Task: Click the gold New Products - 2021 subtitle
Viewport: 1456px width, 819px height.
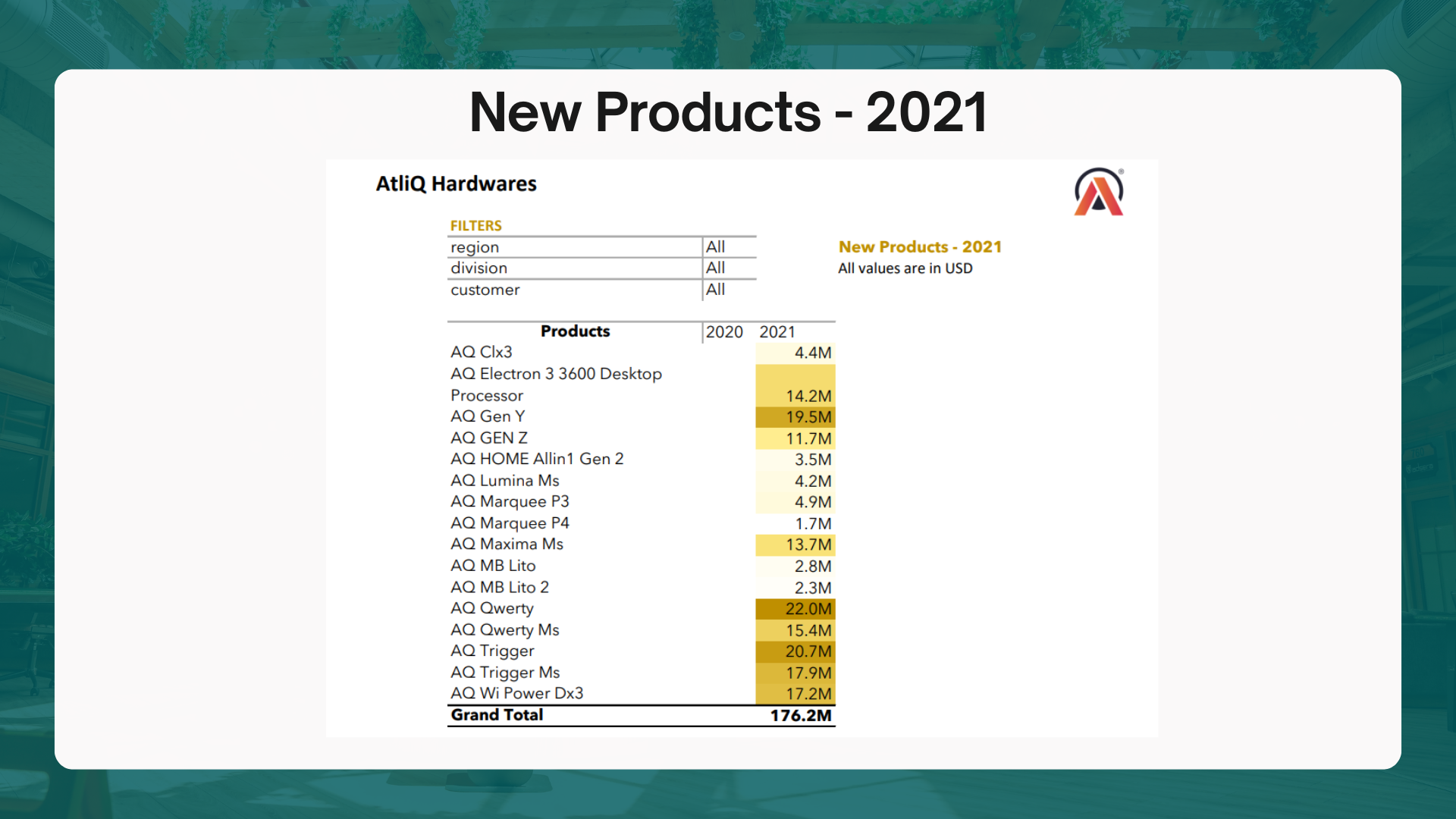Action: pyautogui.click(x=920, y=247)
